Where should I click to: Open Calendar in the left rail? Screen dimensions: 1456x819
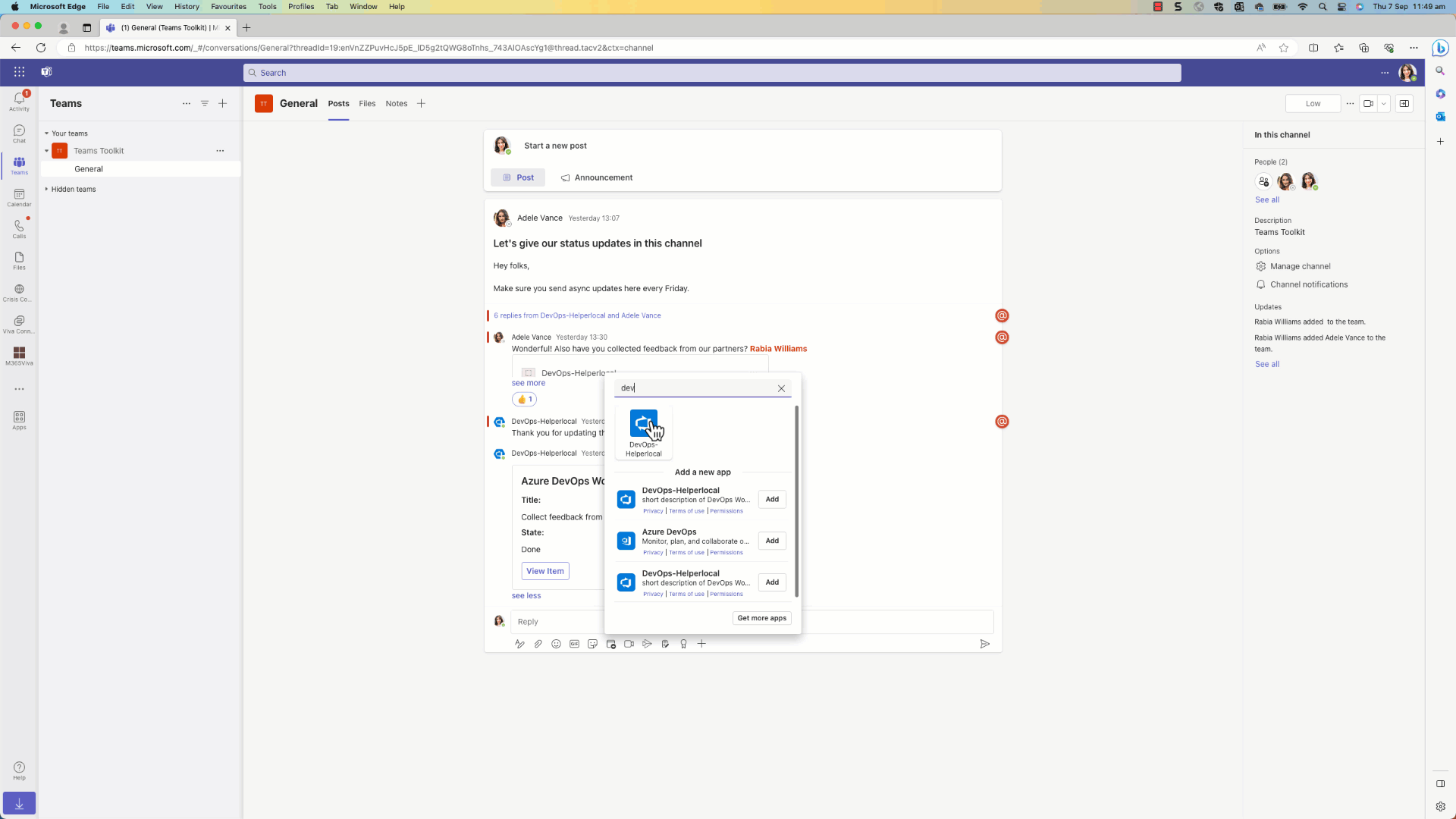point(19,198)
